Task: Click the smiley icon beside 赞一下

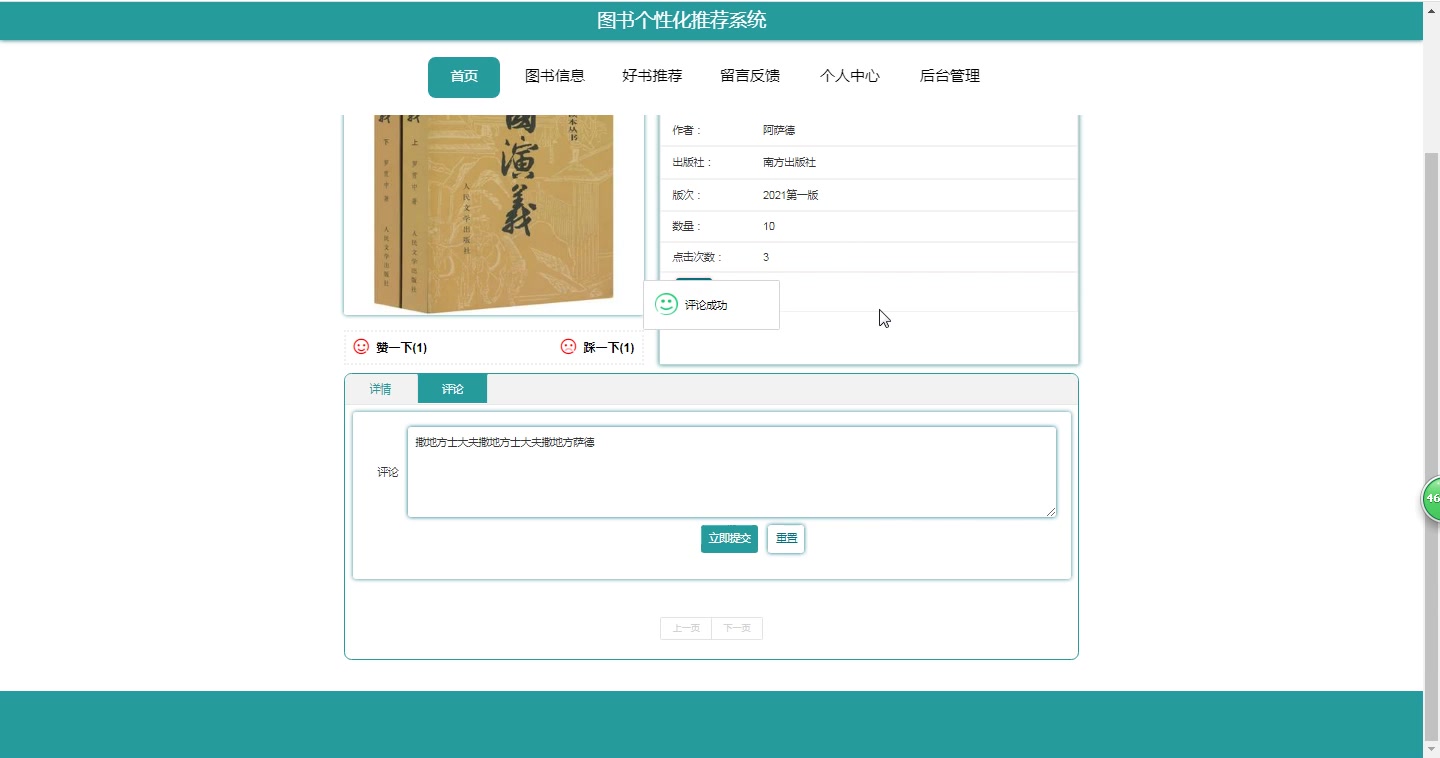Action: 362,347
